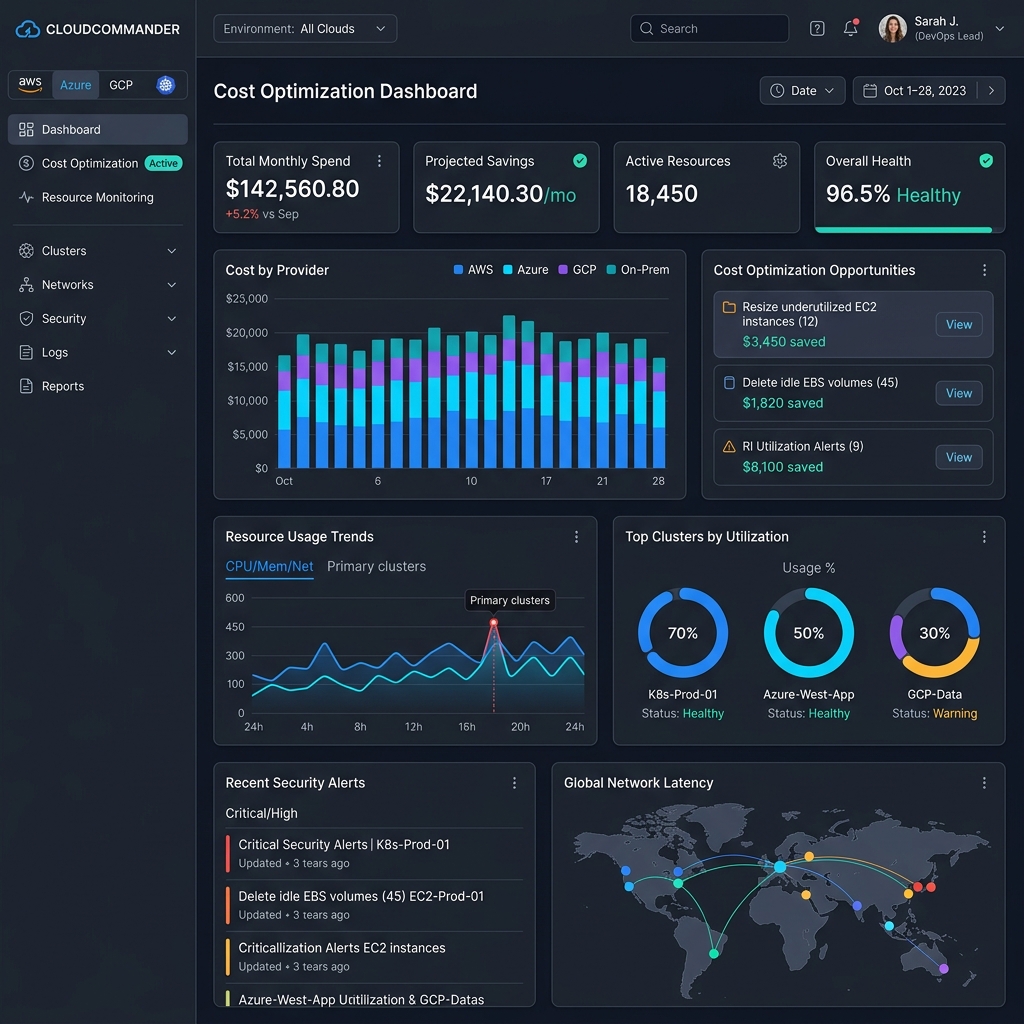Viewport: 1024px width, 1024px height.
Task: Click the K8s-Prod-01 70% donut chart
Action: click(x=682, y=633)
